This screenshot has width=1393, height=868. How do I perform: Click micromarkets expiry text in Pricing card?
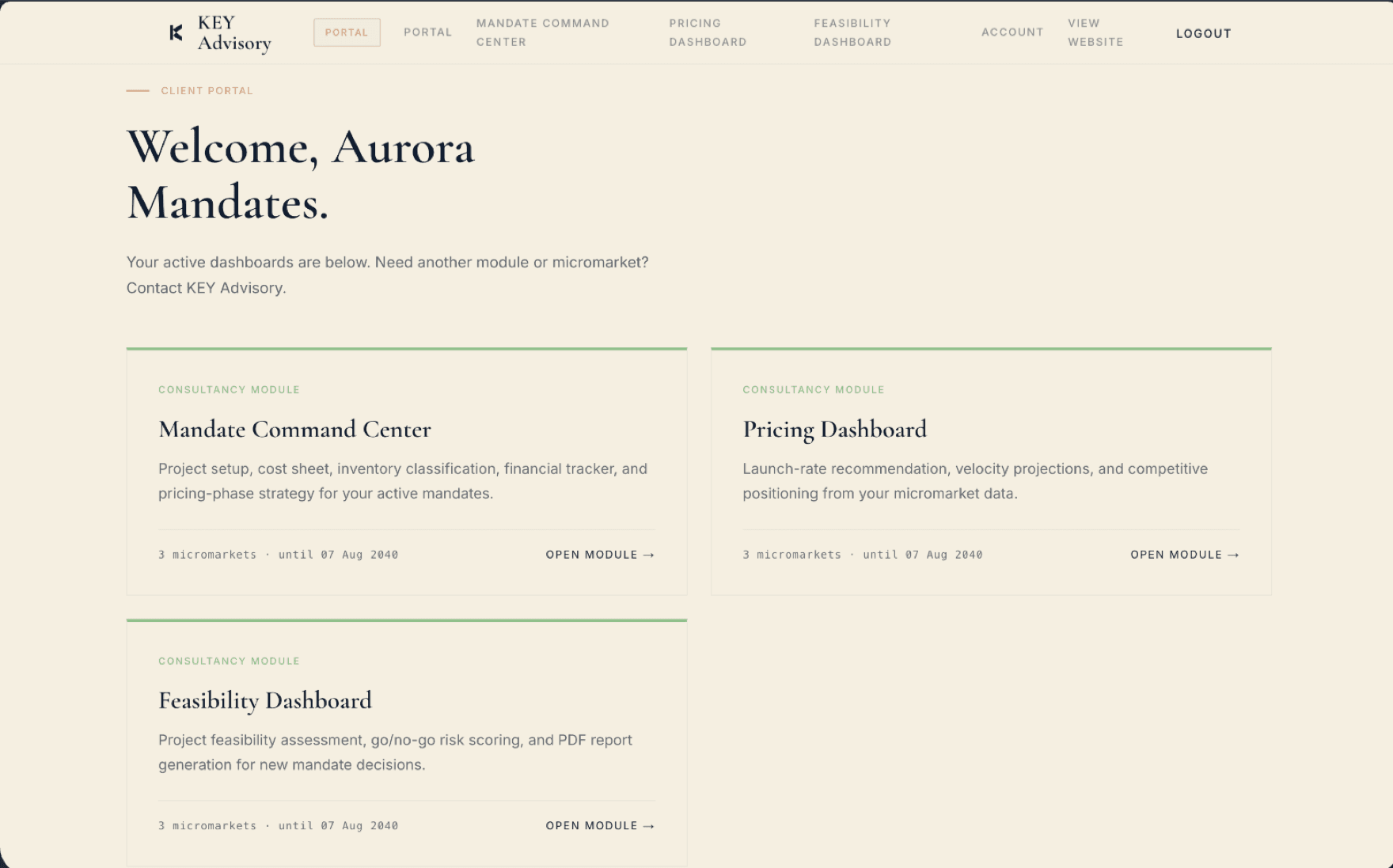click(x=862, y=555)
